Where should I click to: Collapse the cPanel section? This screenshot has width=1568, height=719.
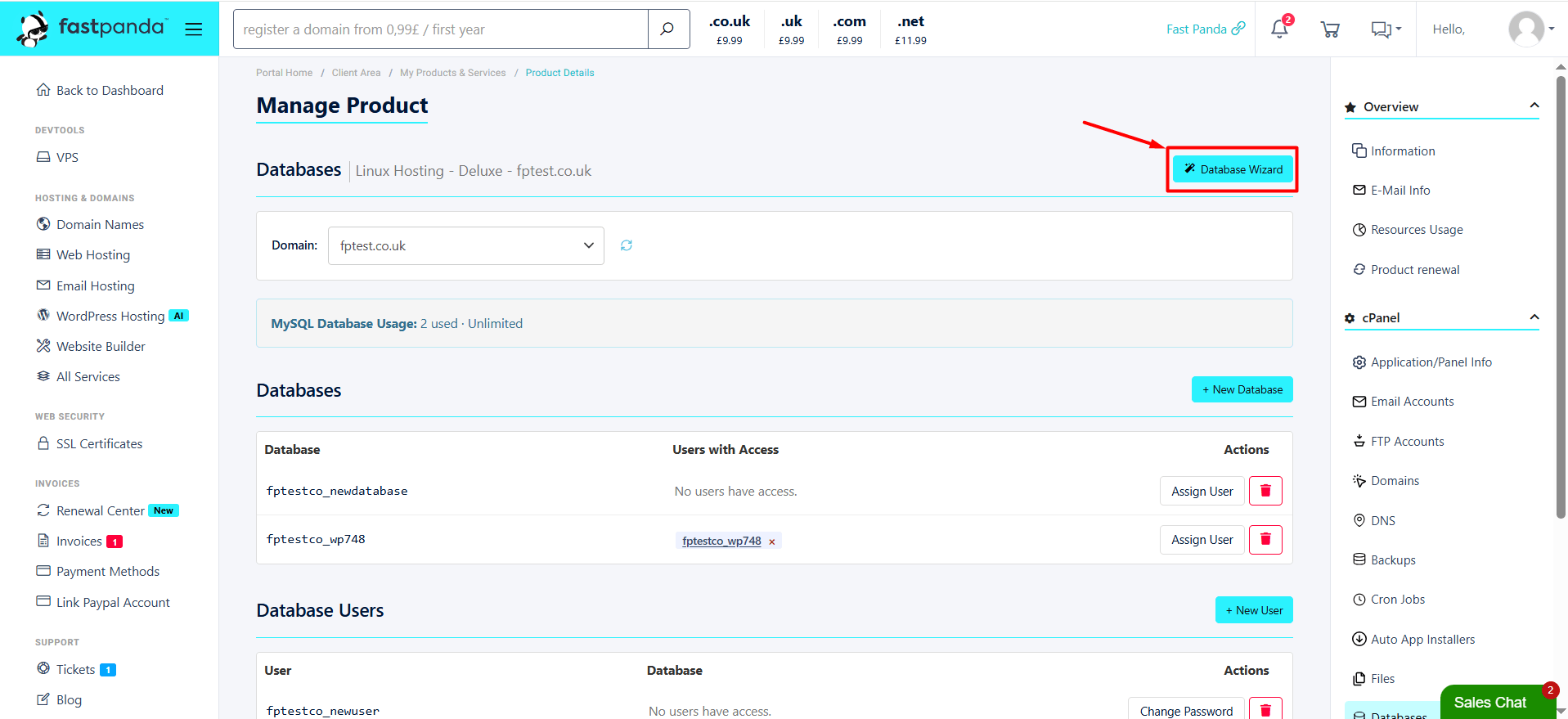1534,317
